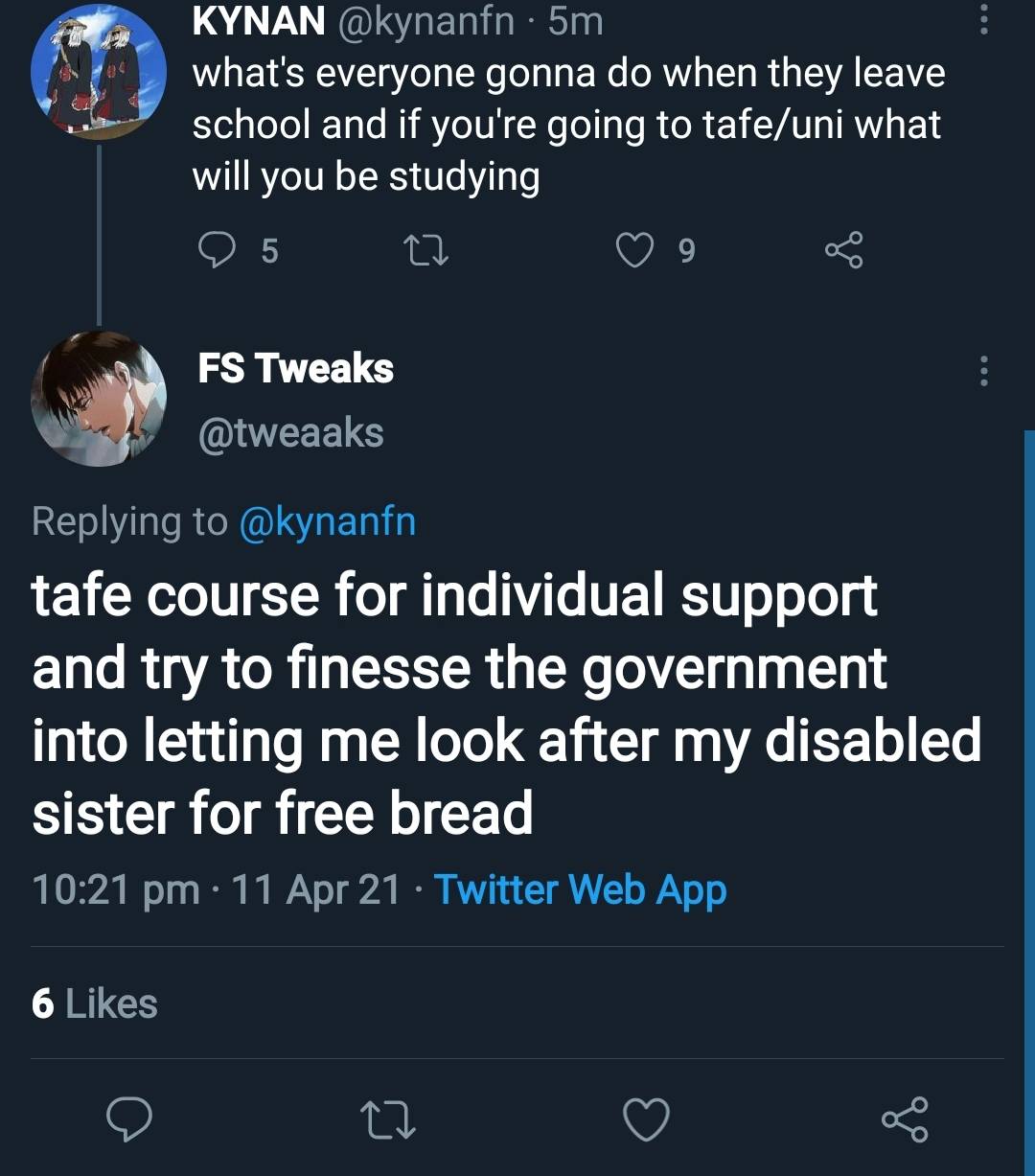Open KYNAN's profile picture
Screen dimensions: 1035x1176
click(x=99, y=73)
